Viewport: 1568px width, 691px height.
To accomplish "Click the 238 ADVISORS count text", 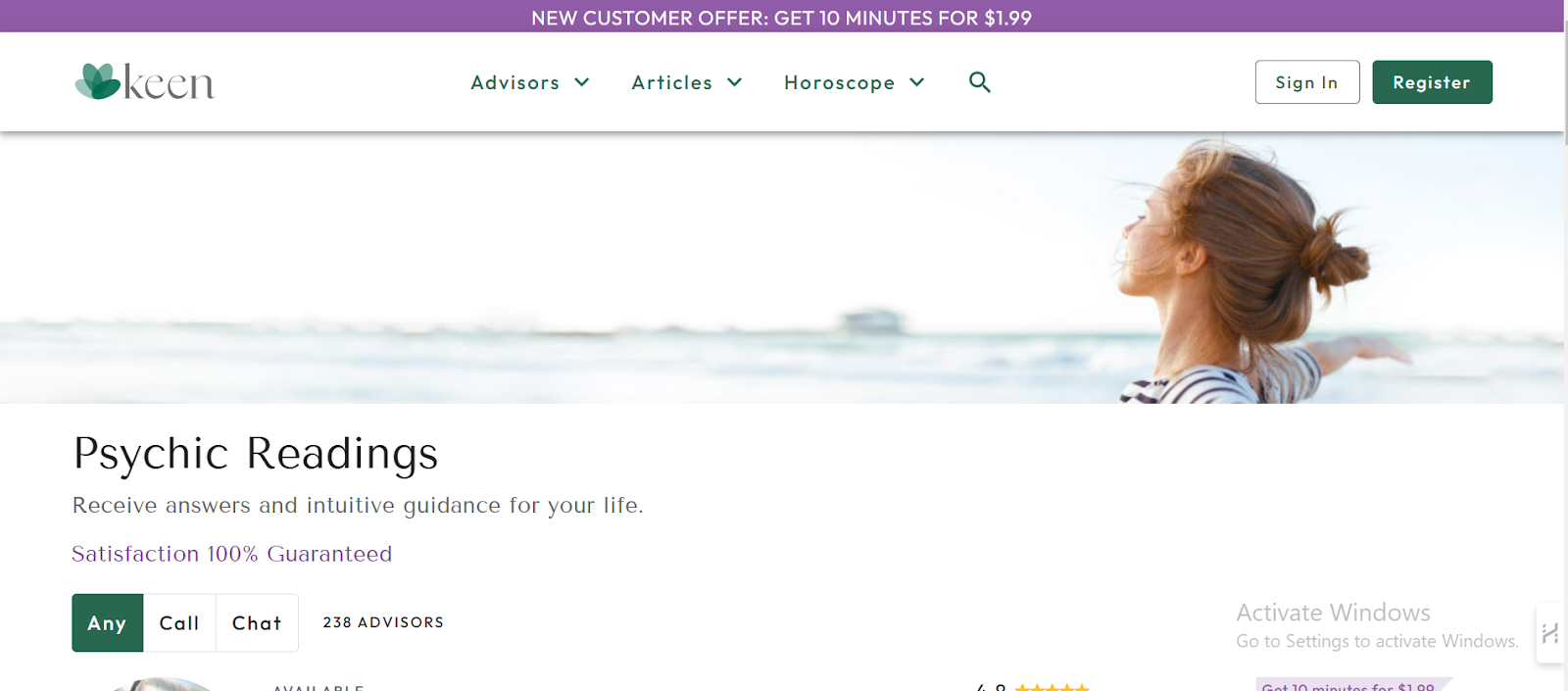I will [x=383, y=622].
